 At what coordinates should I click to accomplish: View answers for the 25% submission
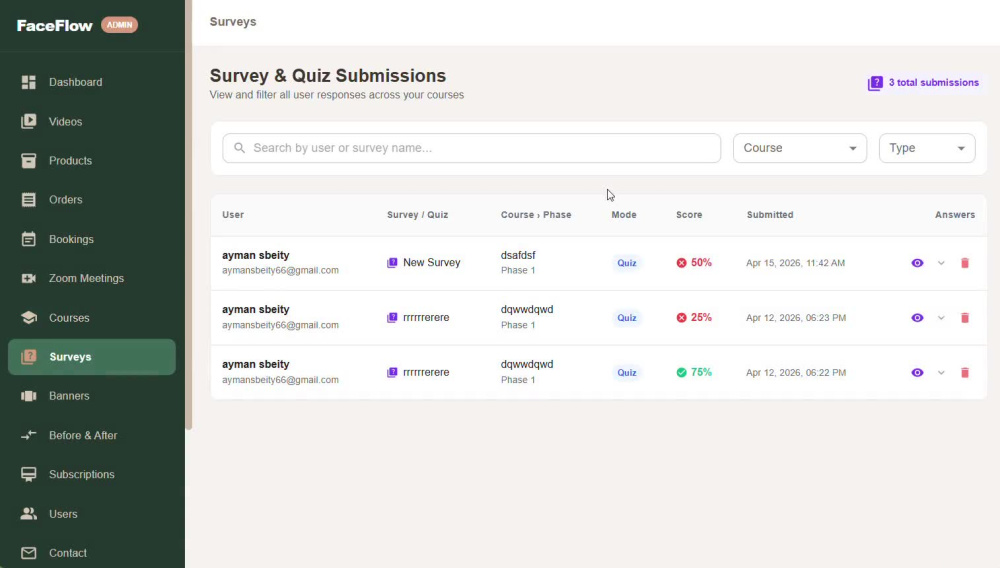pyautogui.click(x=917, y=317)
